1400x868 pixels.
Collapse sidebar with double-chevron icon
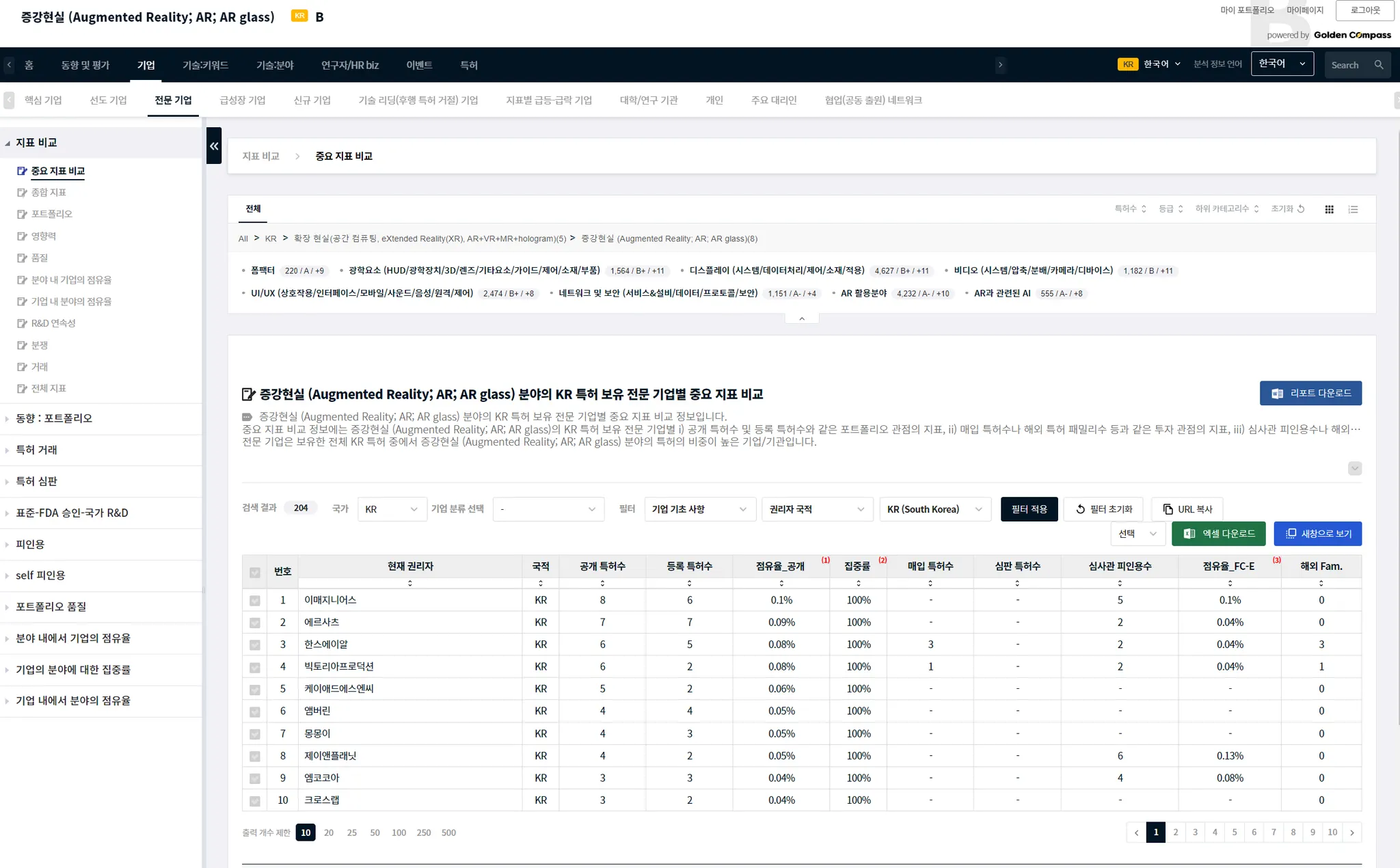pyautogui.click(x=214, y=146)
